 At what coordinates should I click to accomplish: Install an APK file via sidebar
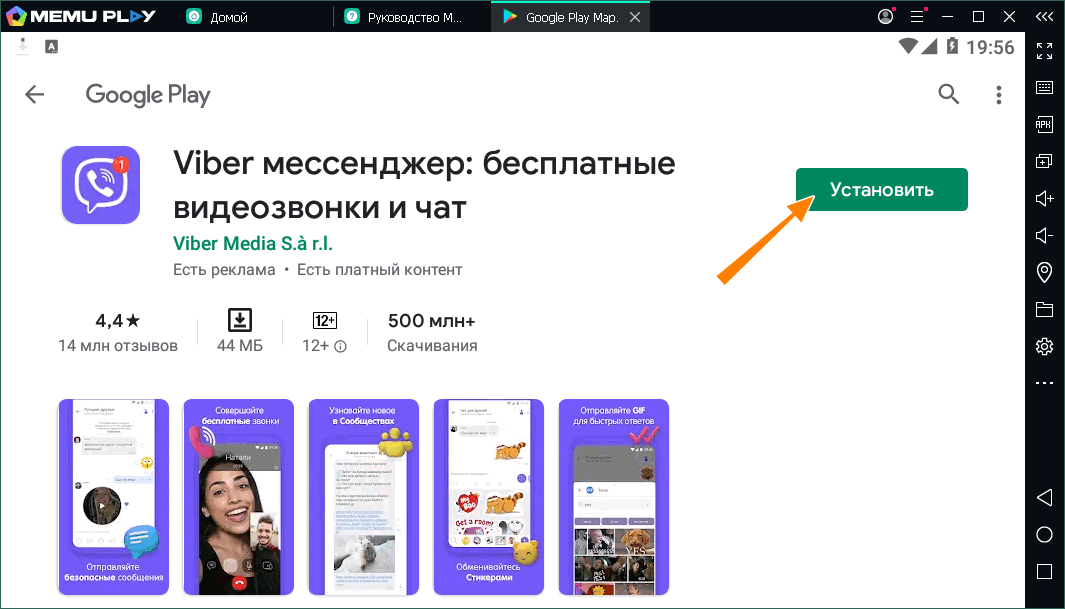click(1045, 124)
